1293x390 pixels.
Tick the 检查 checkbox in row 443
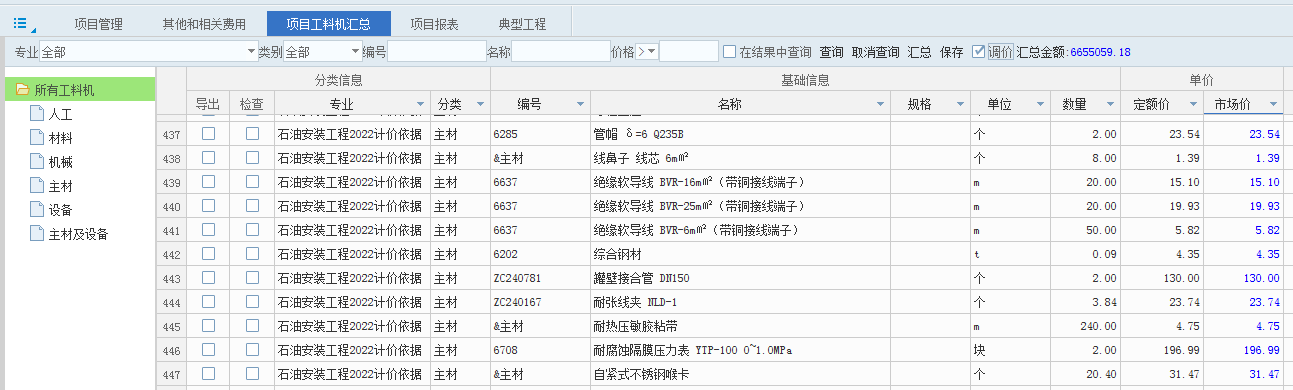252,277
